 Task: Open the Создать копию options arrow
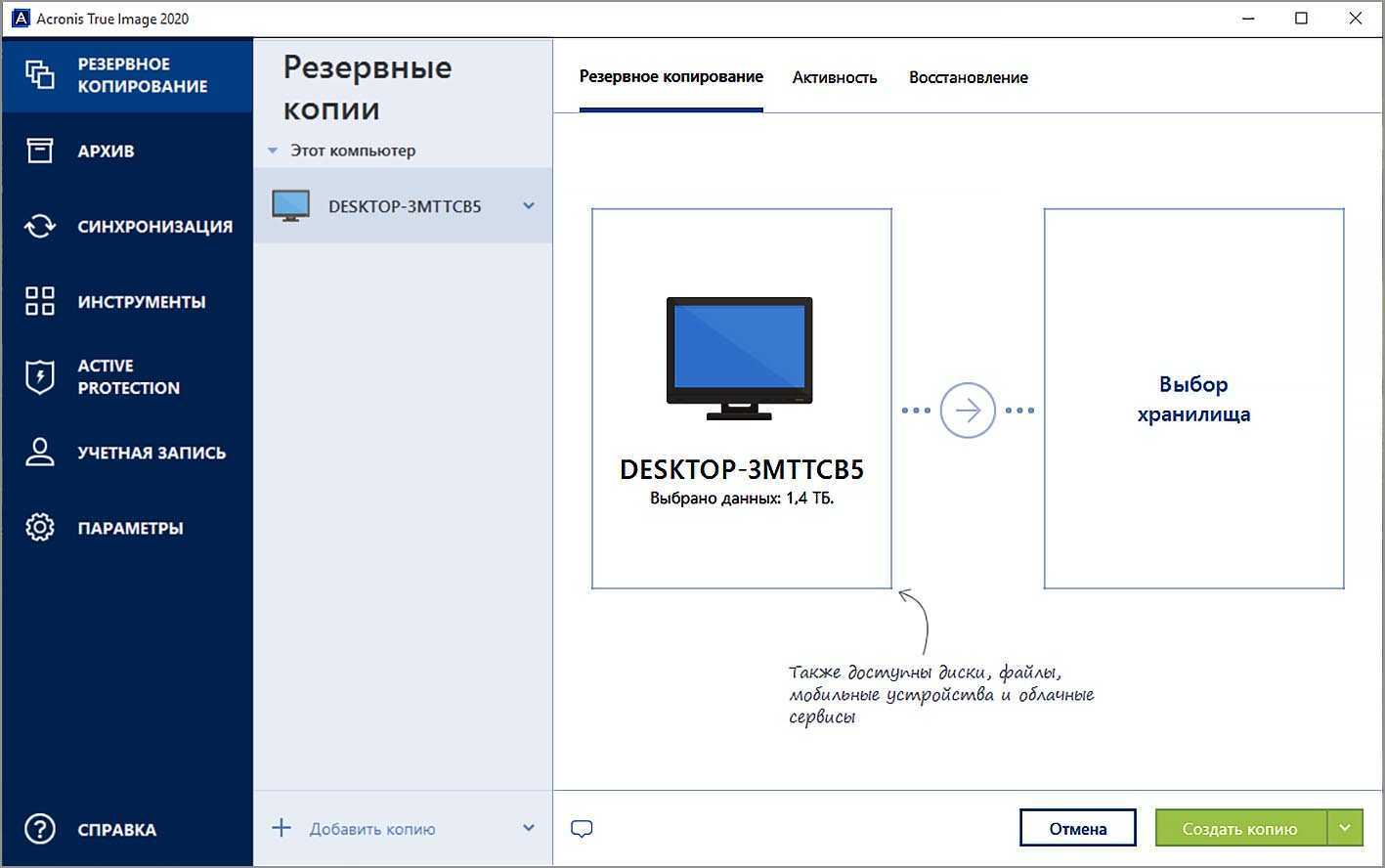(1345, 828)
